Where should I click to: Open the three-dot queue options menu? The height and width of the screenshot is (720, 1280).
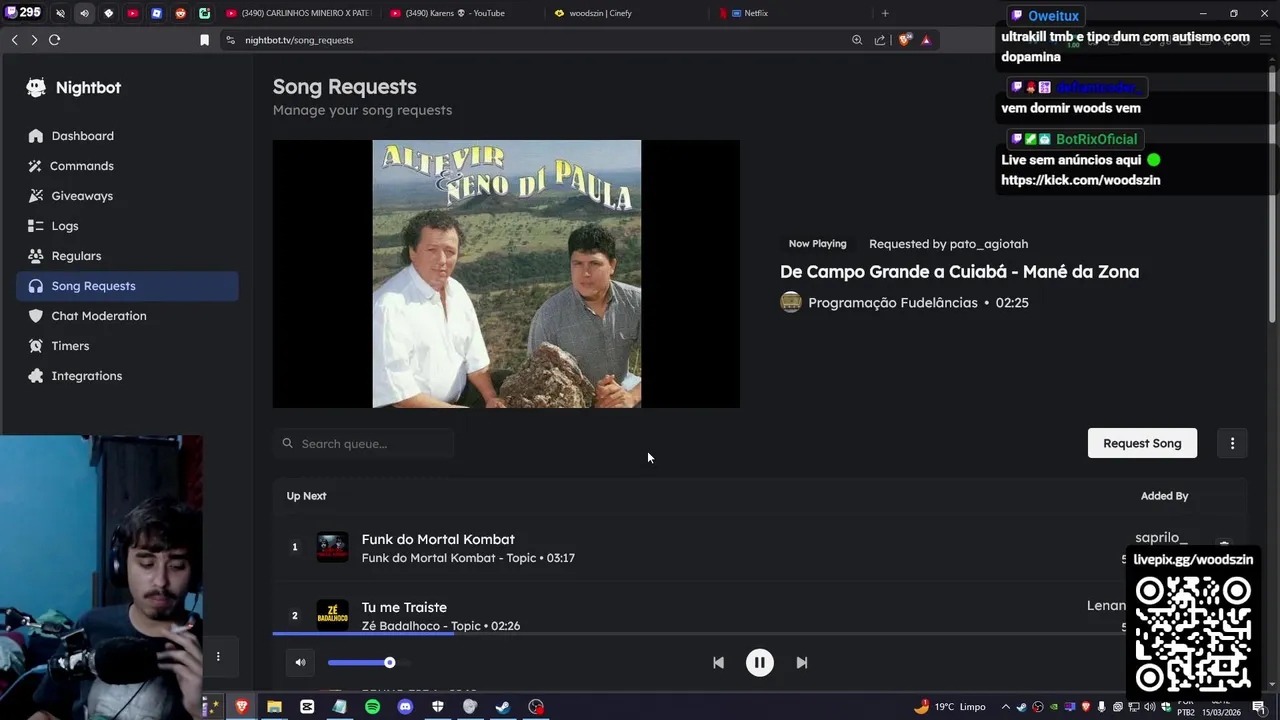1232,443
